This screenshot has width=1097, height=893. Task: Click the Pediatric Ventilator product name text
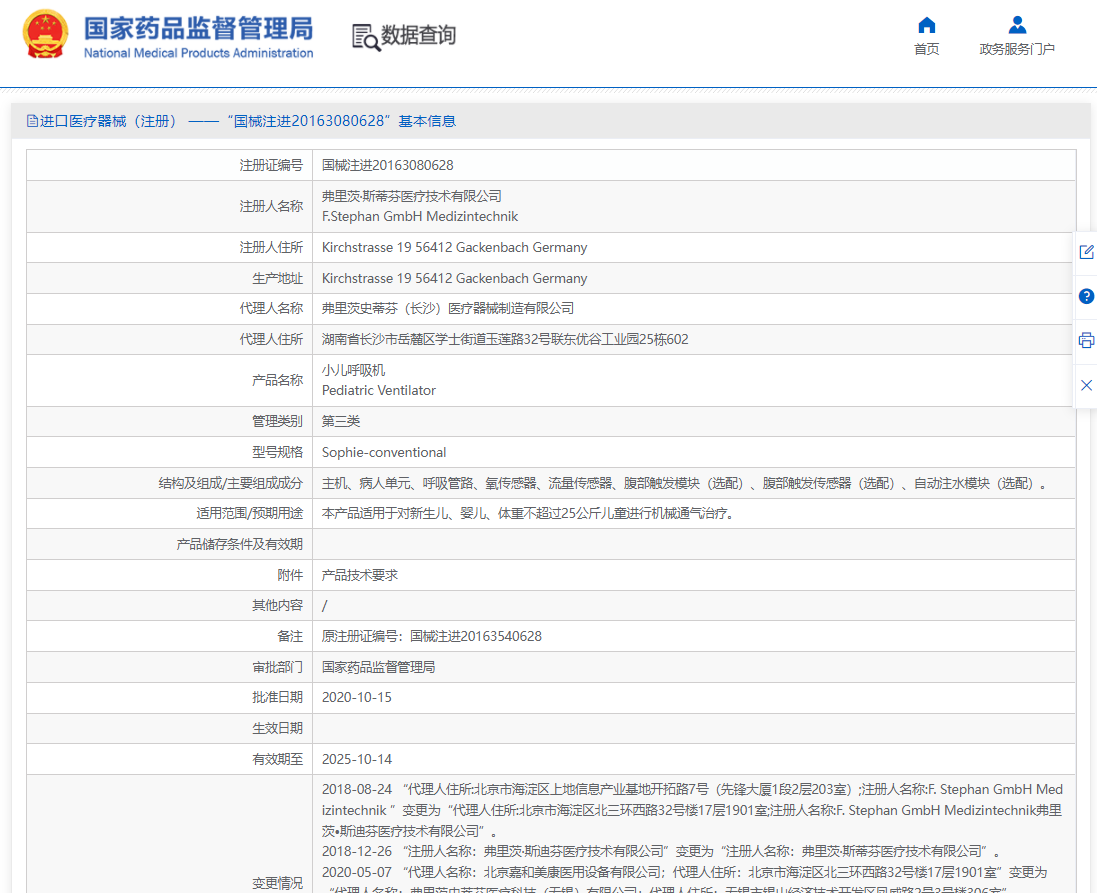pos(378,391)
